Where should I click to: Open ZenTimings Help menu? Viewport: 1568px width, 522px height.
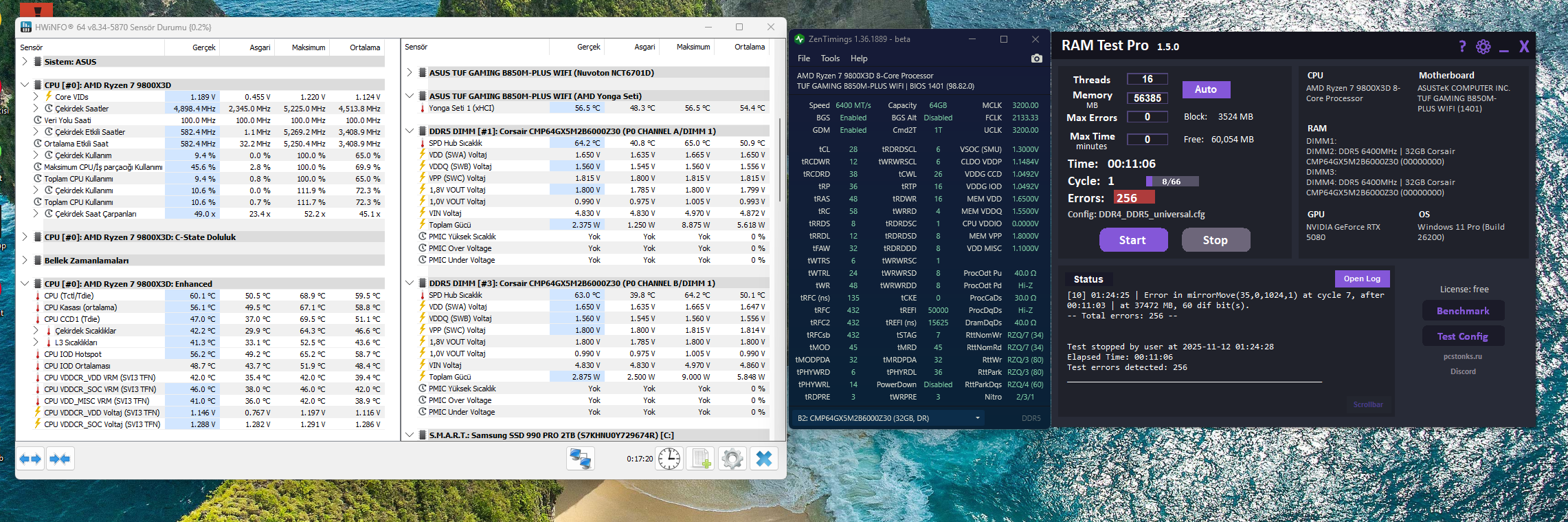(859, 58)
